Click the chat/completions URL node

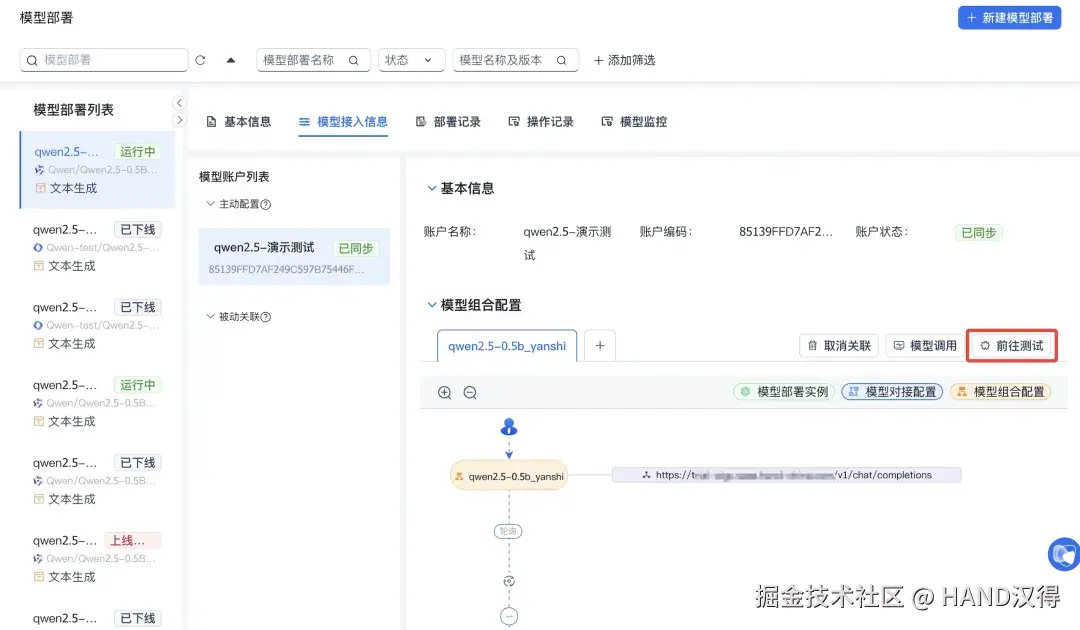click(x=787, y=475)
